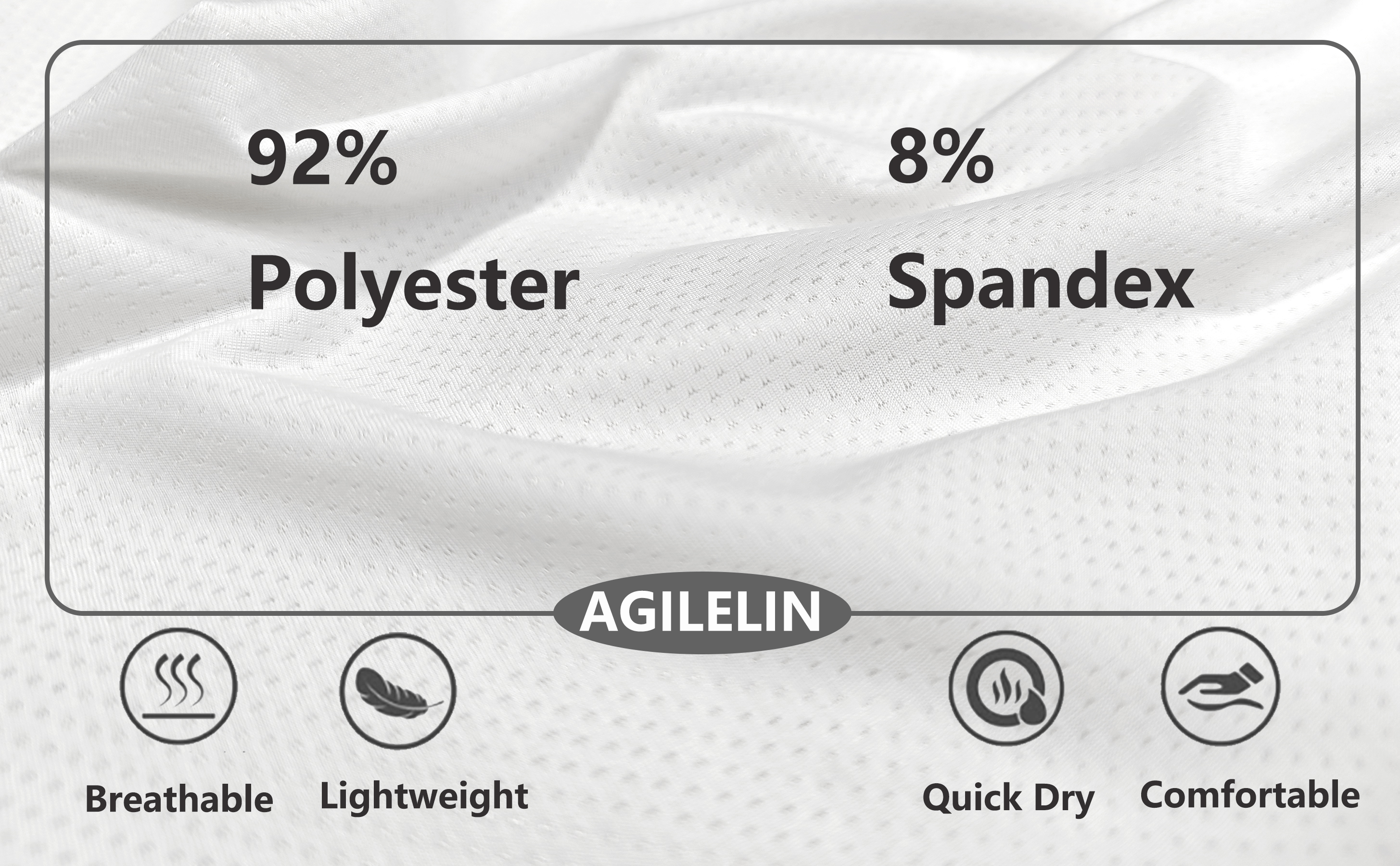Click the 92% fabric percentage
The height and width of the screenshot is (866, 1400).
pyautogui.click(x=322, y=158)
